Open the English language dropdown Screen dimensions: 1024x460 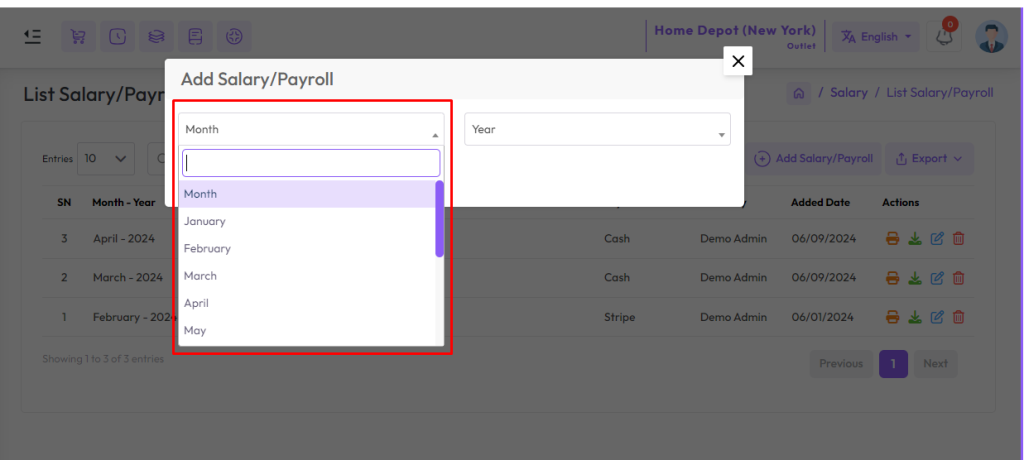click(x=876, y=37)
